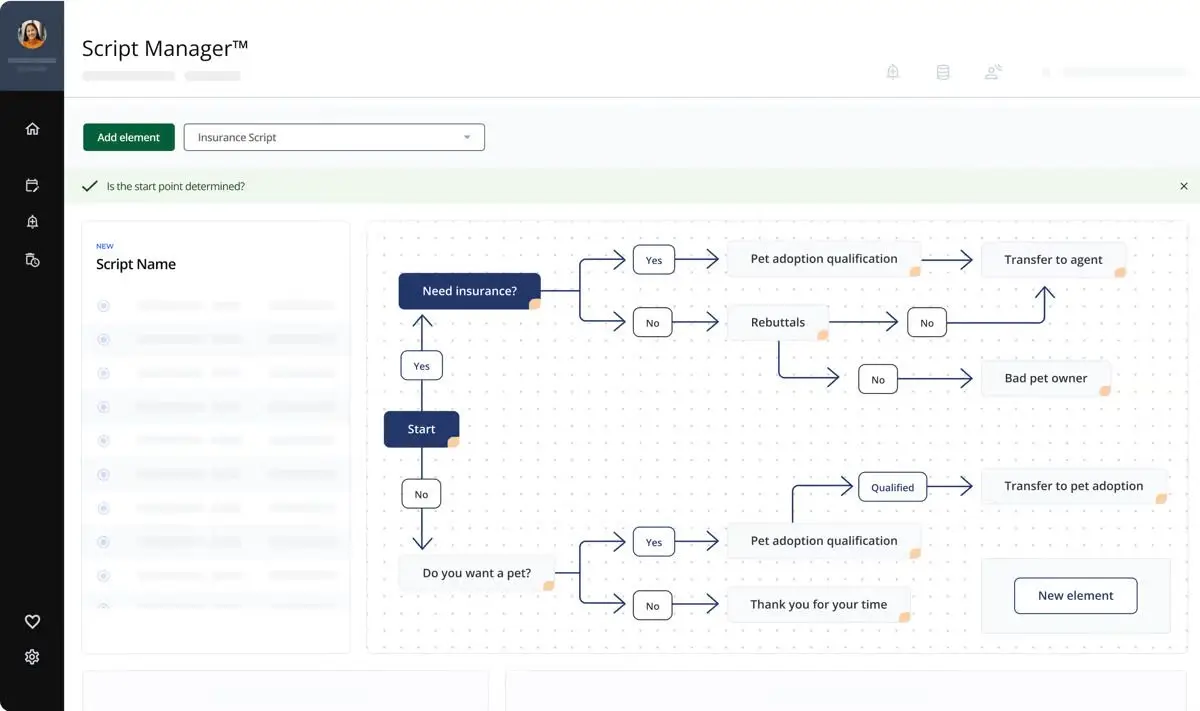The height and width of the screenshot is (711, 1200).
Task: Click the header notification bell icon
Action: pos(893,72)
